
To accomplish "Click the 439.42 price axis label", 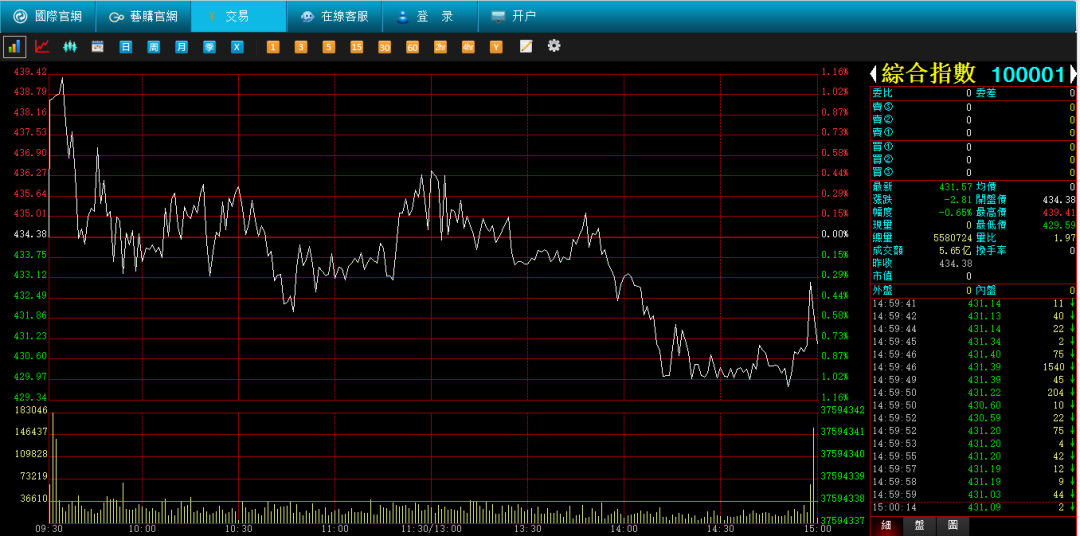I will [30, 72].
